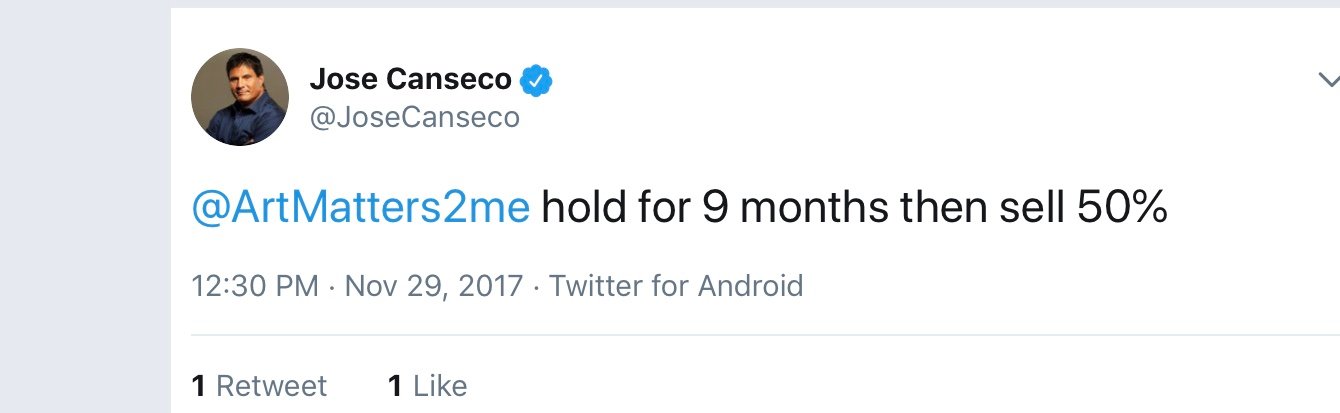
Task: Open the tweet options chevron menu
Action: 1328,80
